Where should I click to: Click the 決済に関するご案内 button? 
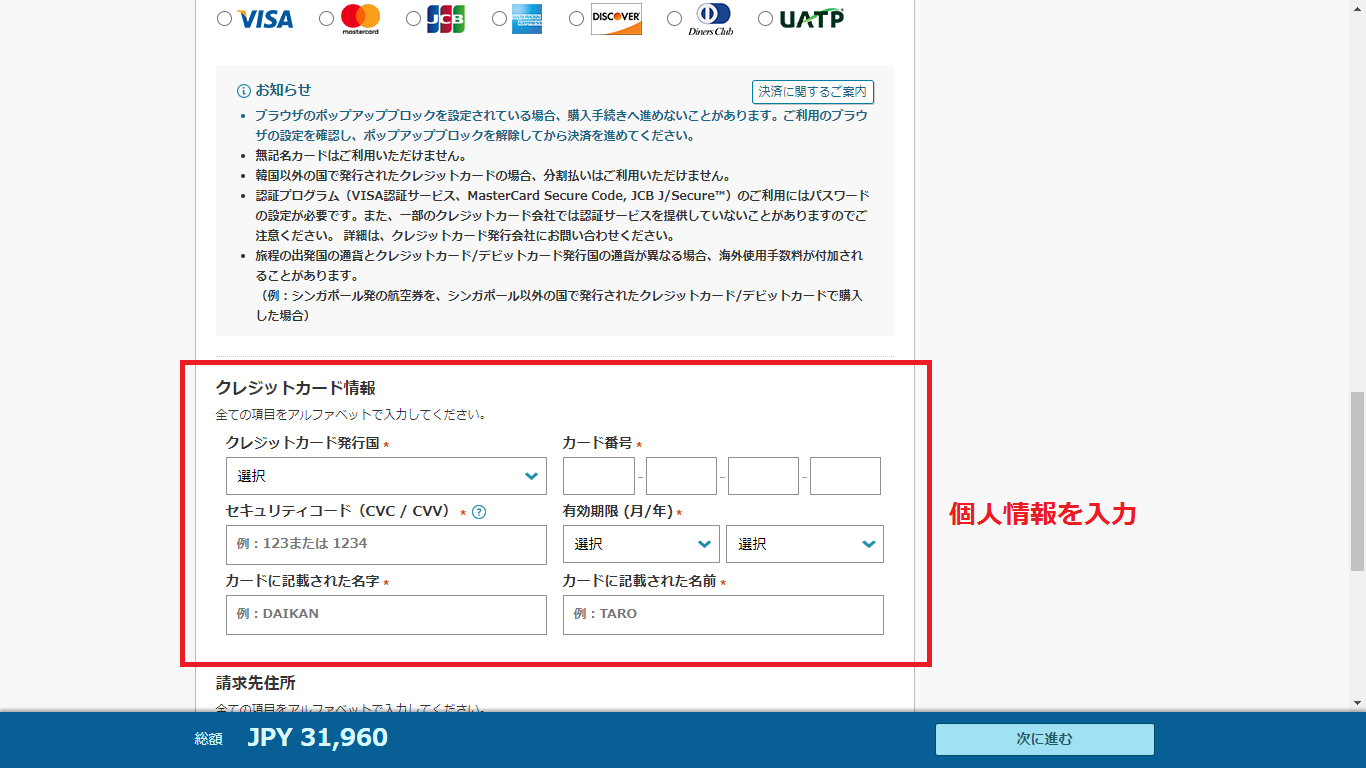click(813, 92)
